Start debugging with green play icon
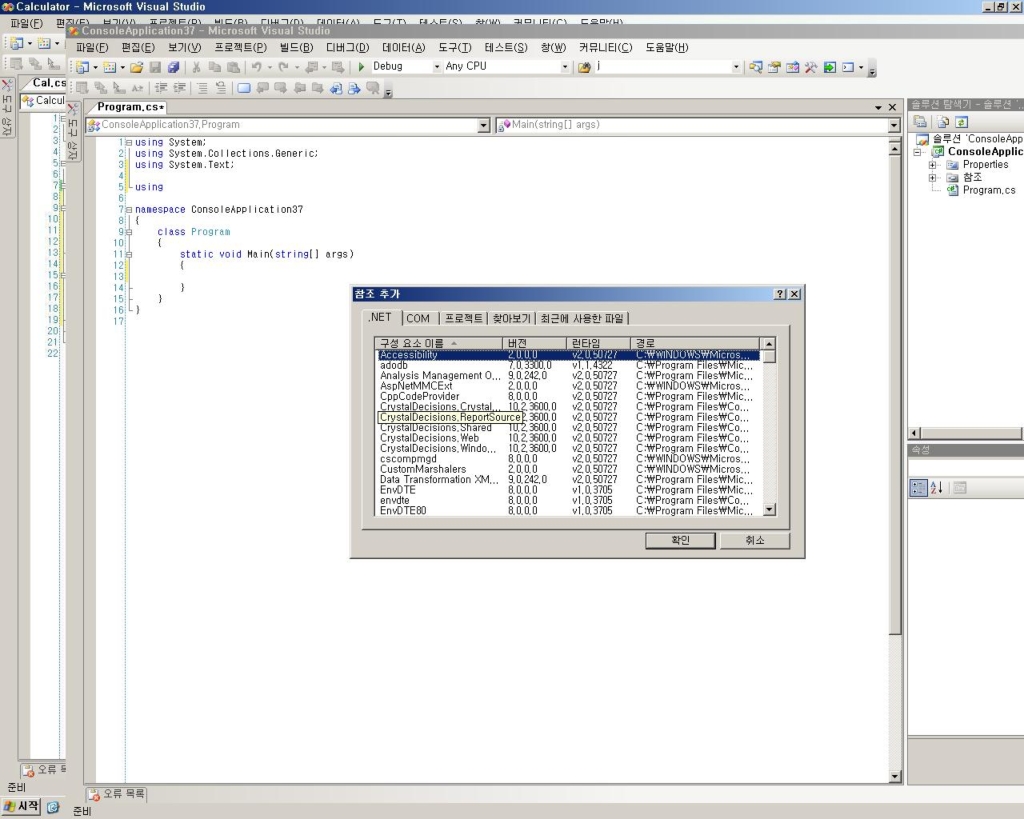Screen dimensions: 1024x819 click(361, 67)
